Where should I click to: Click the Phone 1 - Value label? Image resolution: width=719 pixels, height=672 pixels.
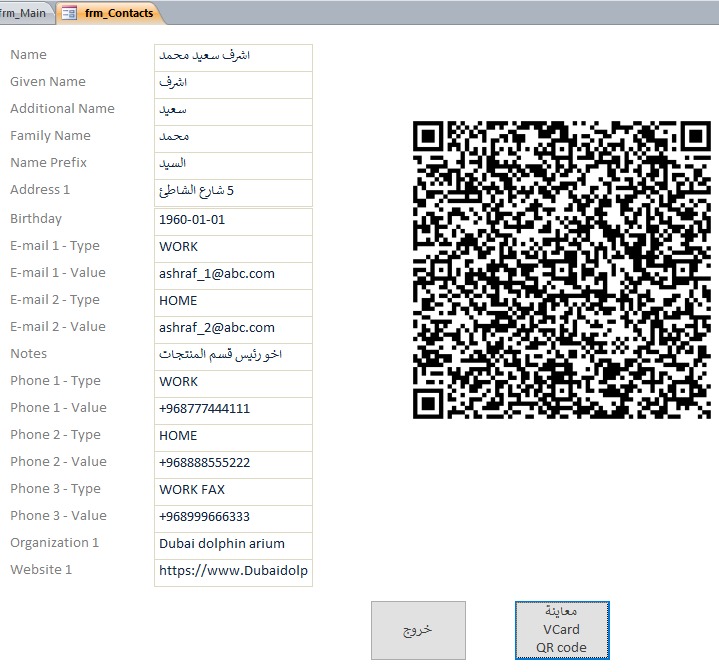(x=58, y=408)
